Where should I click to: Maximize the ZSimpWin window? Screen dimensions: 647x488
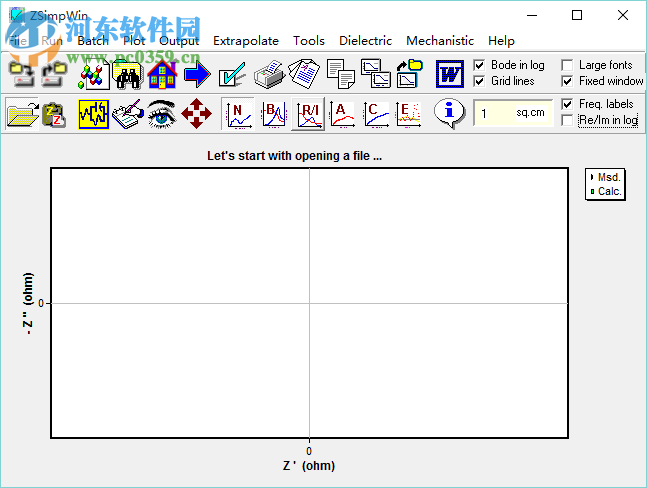(x=577, y=15)
